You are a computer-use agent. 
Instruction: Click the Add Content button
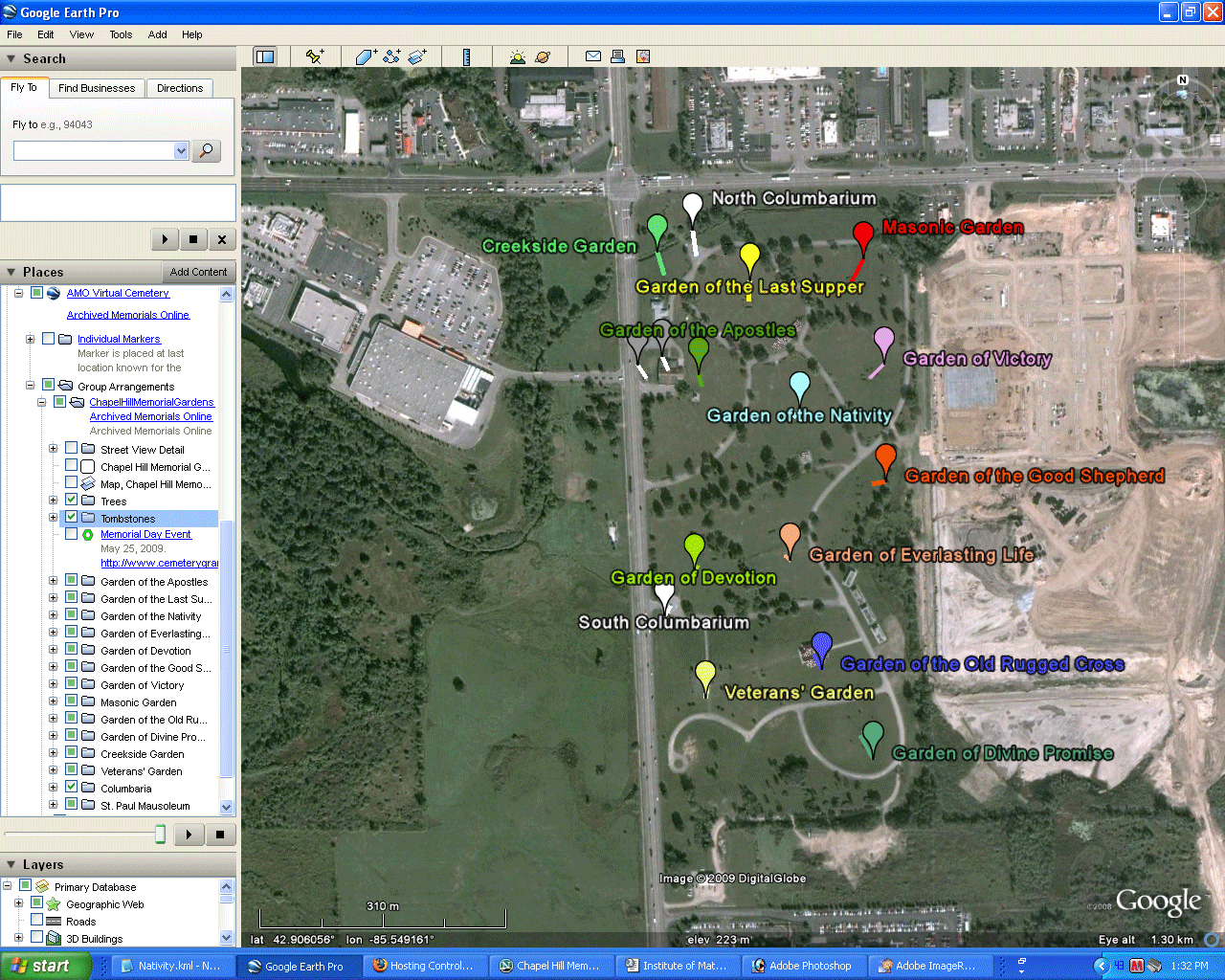pos(198,272)
